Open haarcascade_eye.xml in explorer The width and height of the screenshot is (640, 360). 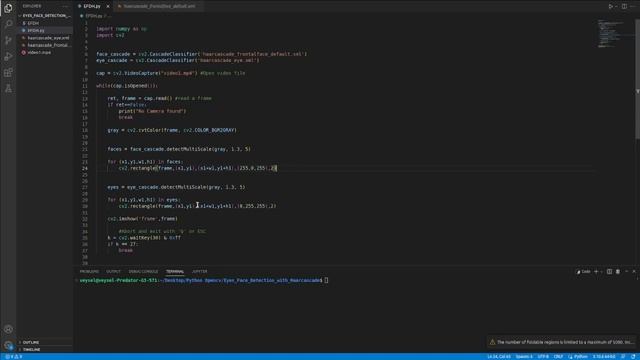point(45,38)
